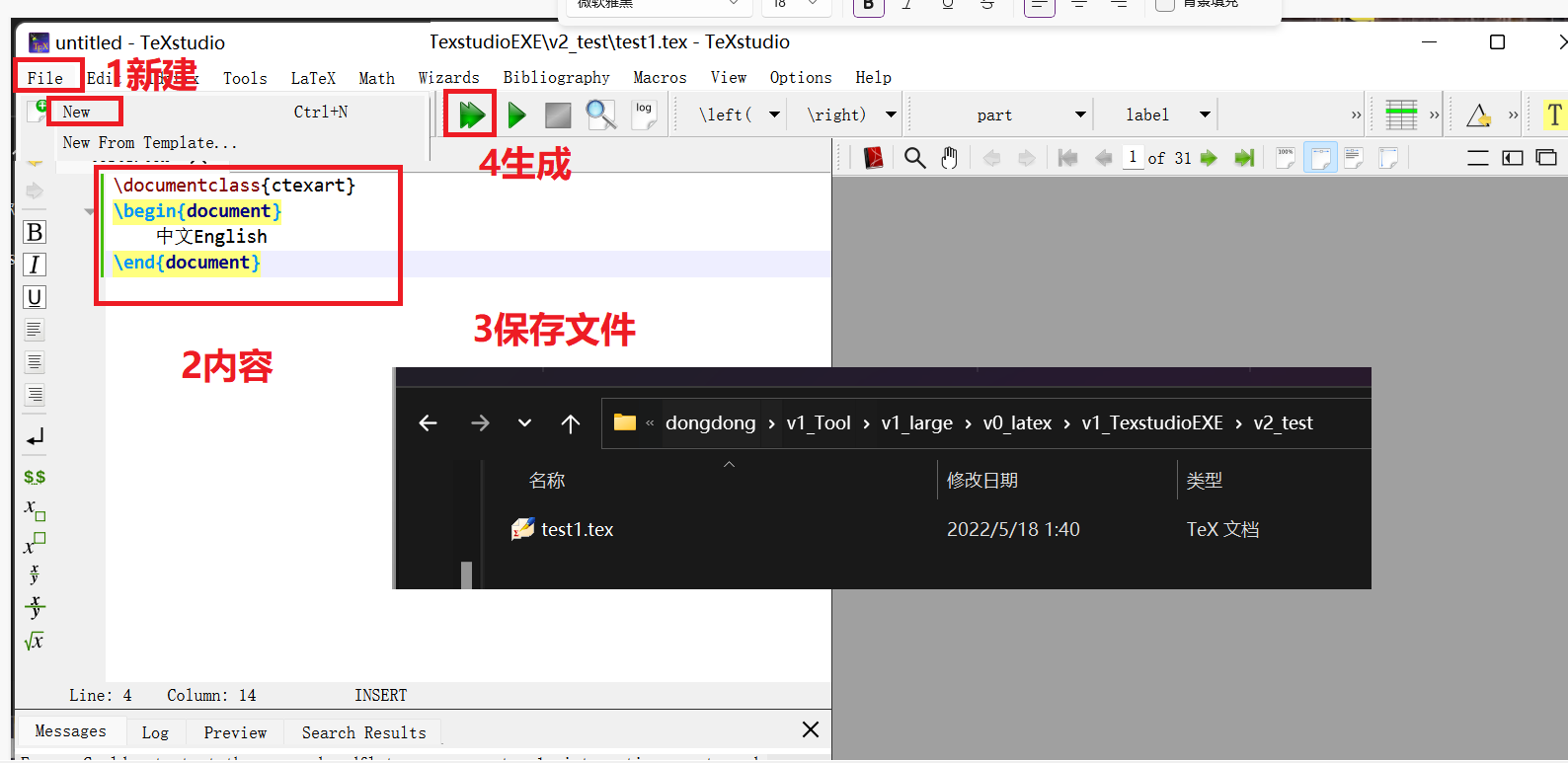The image size is (1568, 763).
Task: Toggle the fit-to-text-width view button
Action: 1354,158
